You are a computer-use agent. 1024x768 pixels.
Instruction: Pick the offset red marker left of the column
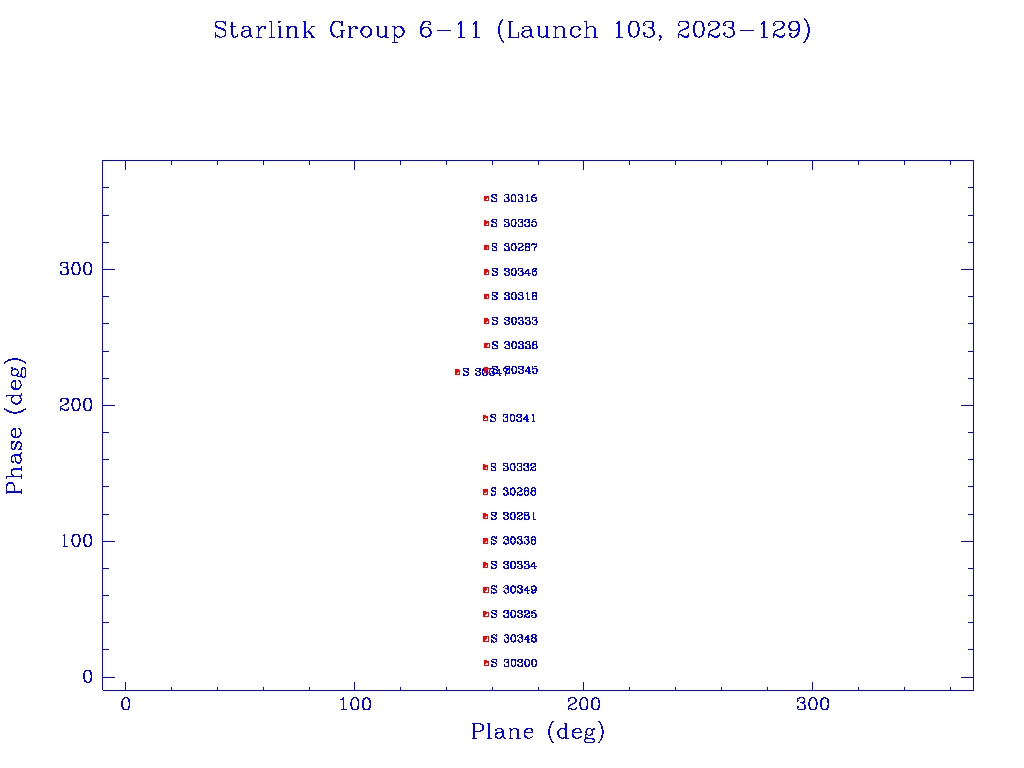coord(457,372)
